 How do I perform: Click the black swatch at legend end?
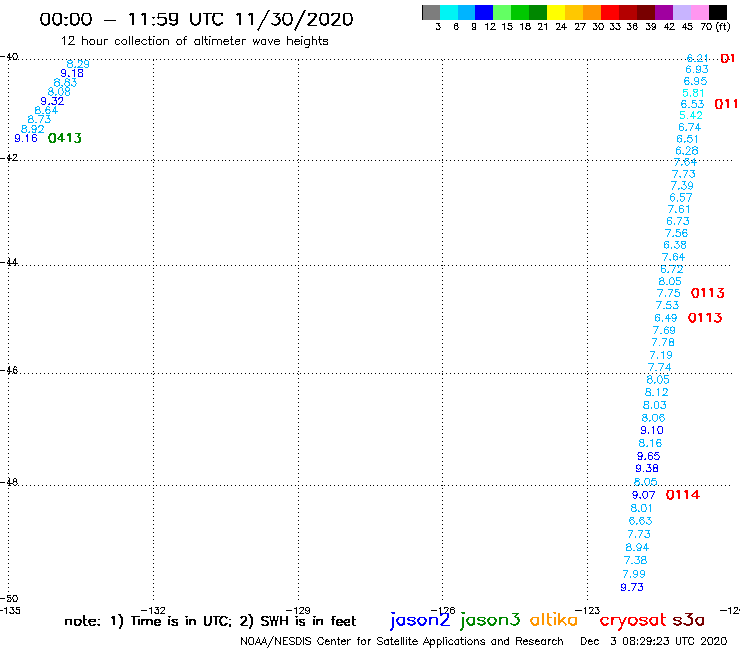(718, 12)
